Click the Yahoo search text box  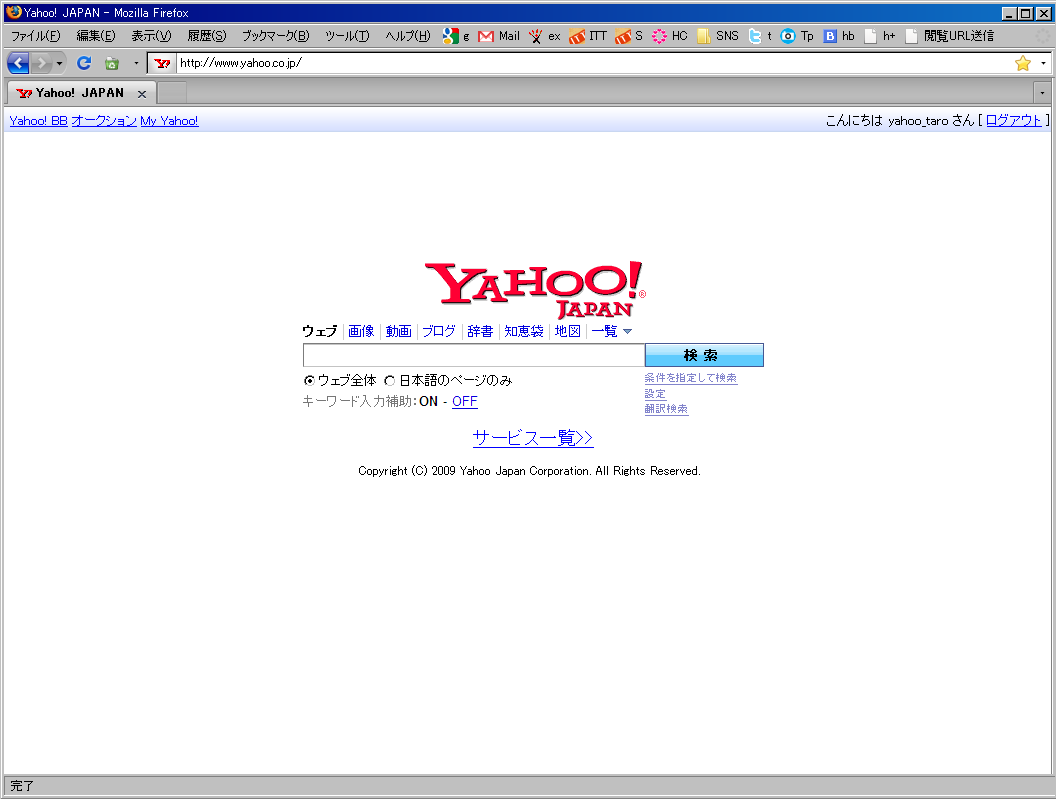pos(473,355)
